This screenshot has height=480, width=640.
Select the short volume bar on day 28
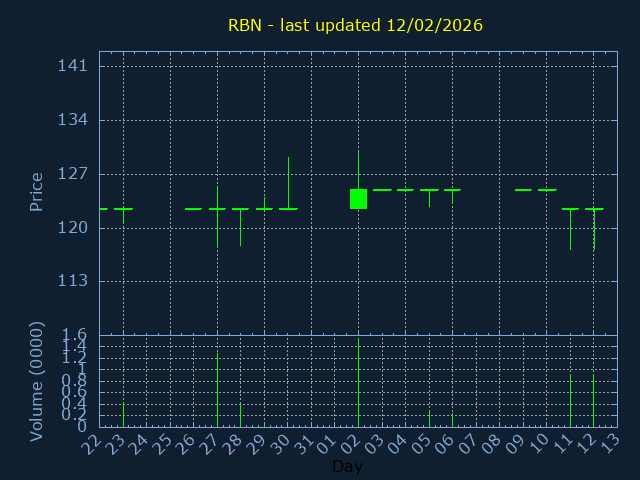[x=240, y=414]
